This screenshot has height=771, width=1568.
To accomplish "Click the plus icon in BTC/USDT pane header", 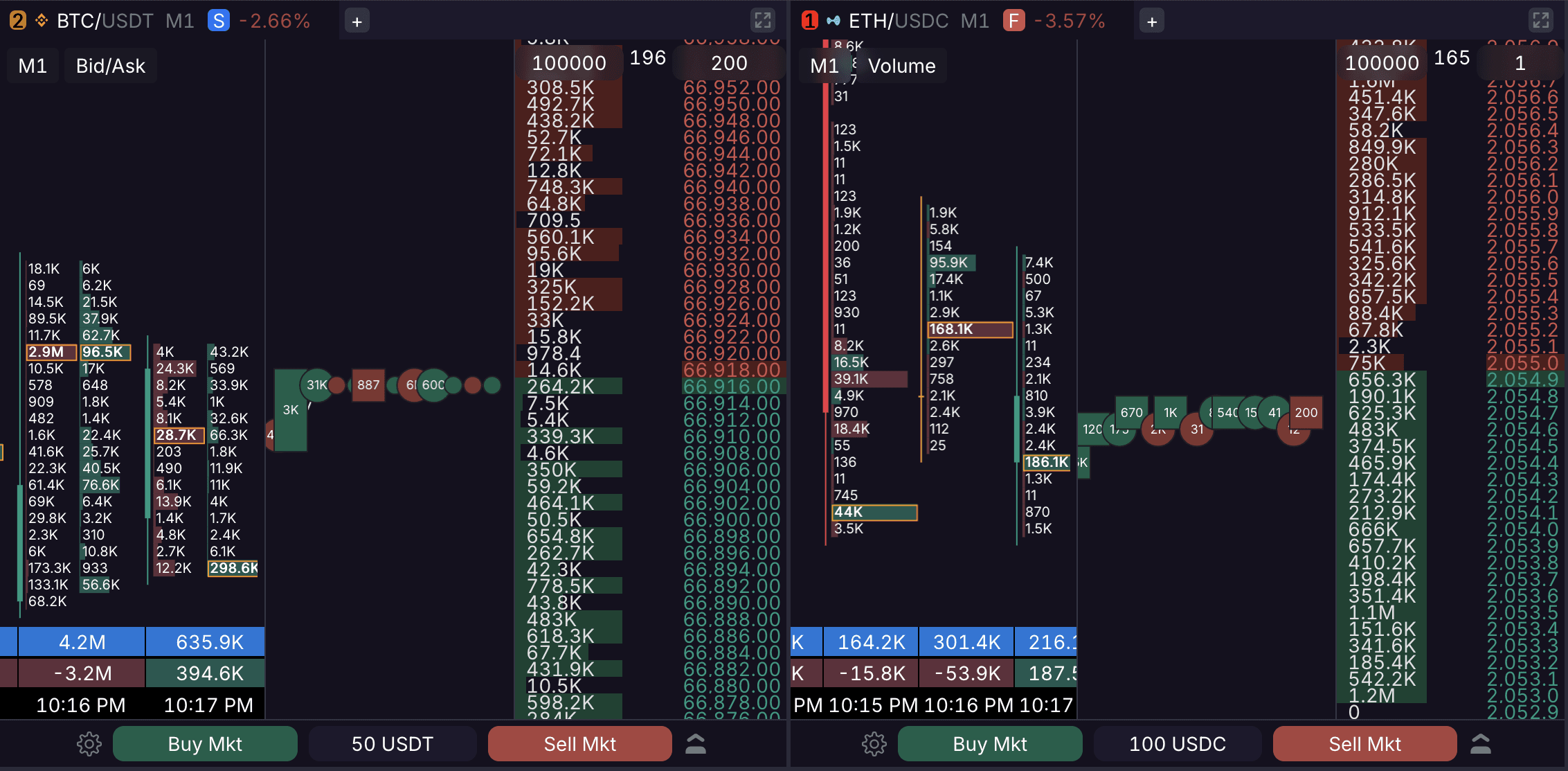I will pyautogui.click(x=357, y=21).
